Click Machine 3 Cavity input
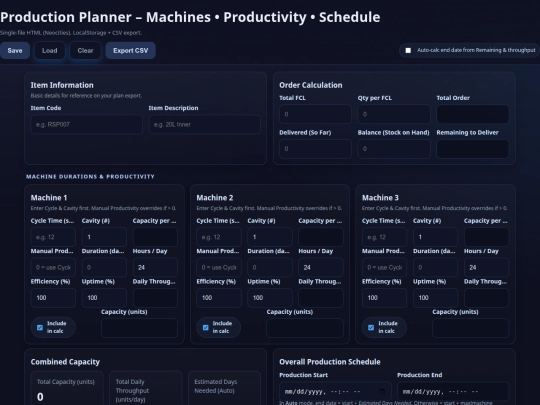The image size is (540, 405). pyautogui.click(x=435, y=237)
